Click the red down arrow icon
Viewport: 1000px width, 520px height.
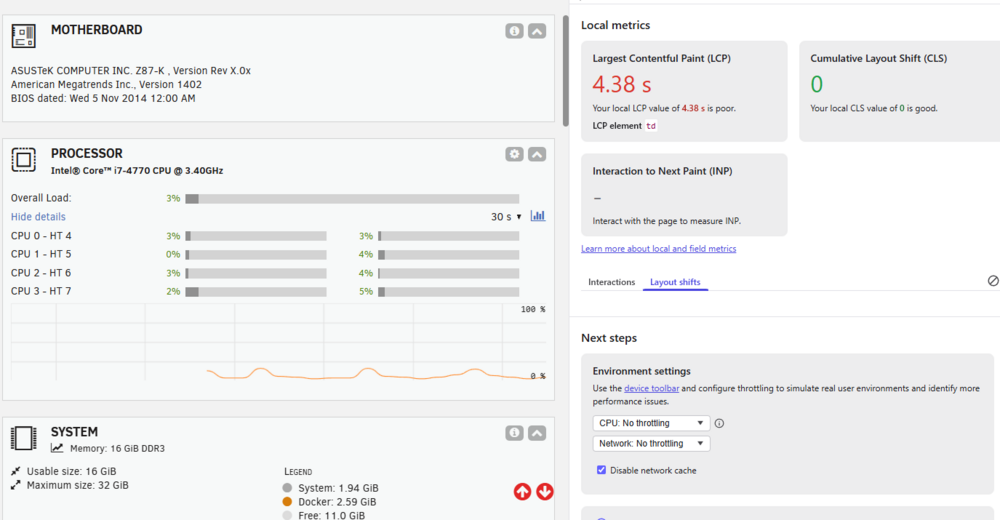(545, 491)
